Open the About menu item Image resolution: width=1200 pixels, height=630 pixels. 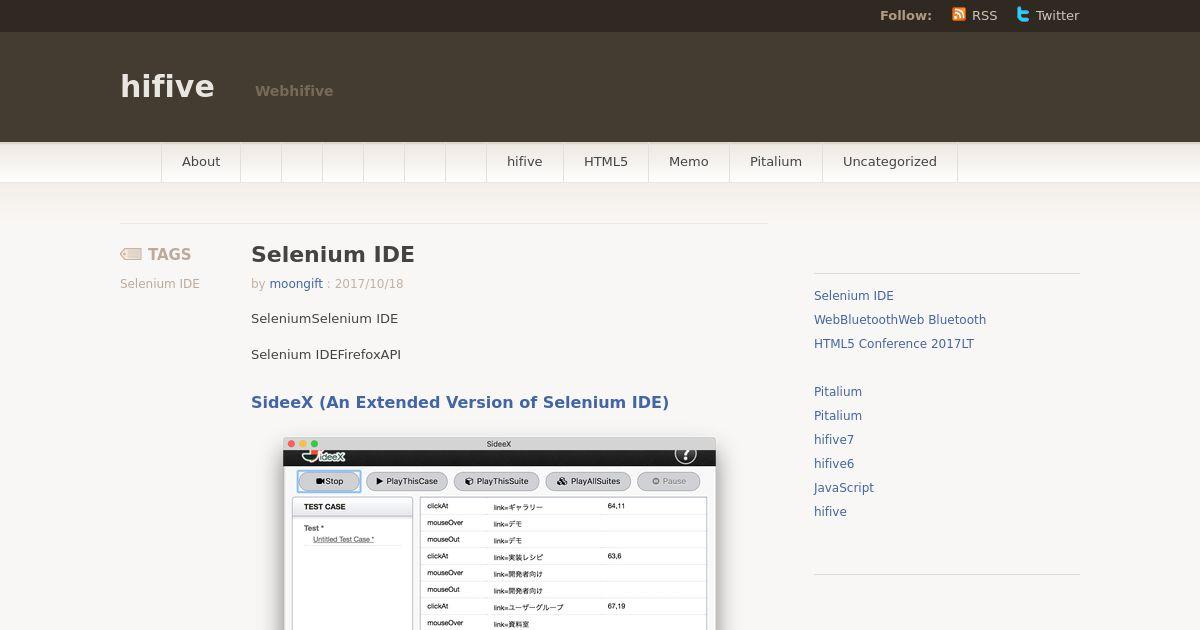pyautogui.click(x=201, y=161)
